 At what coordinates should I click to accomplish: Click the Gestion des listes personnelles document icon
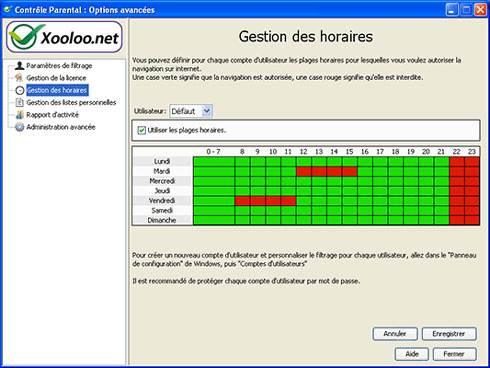tap(20, 102)
